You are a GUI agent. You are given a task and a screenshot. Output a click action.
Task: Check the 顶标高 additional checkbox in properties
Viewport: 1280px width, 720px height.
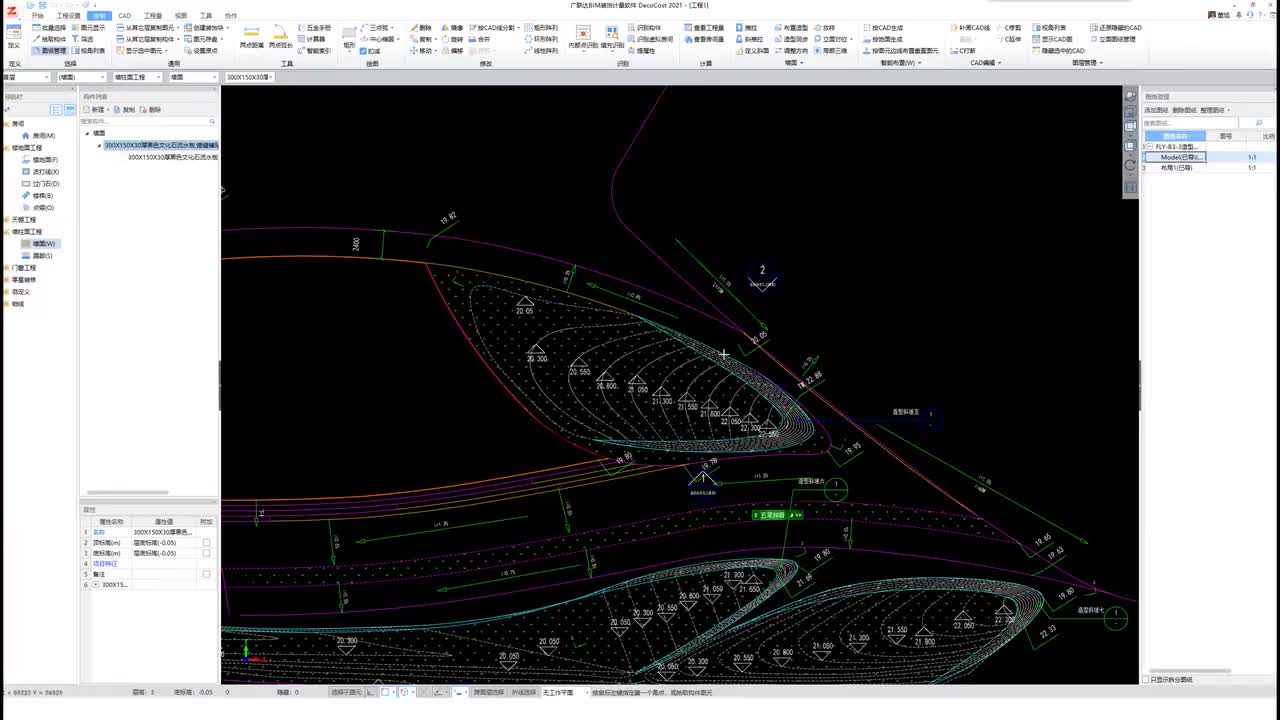pos(206,542)
